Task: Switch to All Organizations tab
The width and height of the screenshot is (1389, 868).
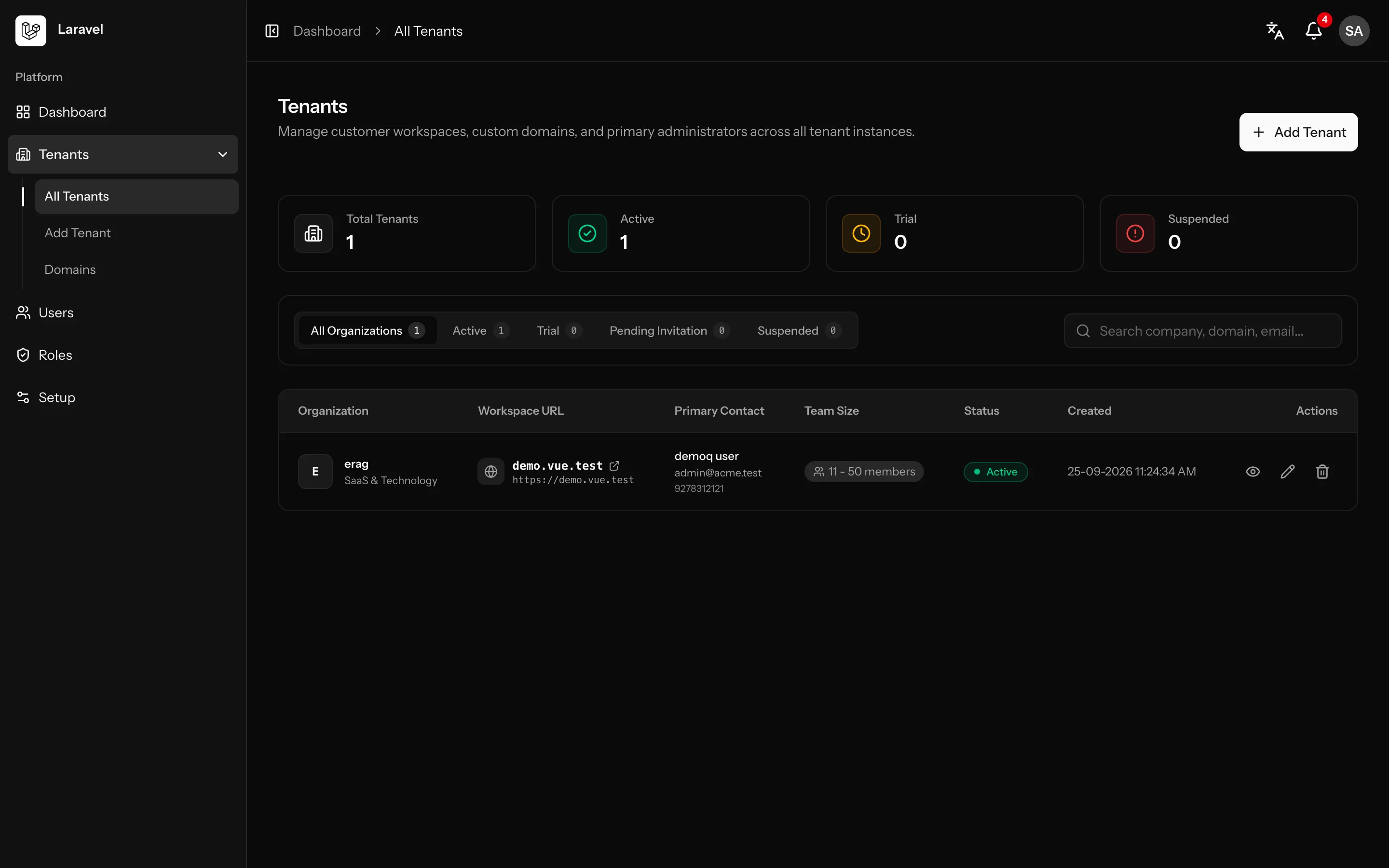Action: coord(368,331)
